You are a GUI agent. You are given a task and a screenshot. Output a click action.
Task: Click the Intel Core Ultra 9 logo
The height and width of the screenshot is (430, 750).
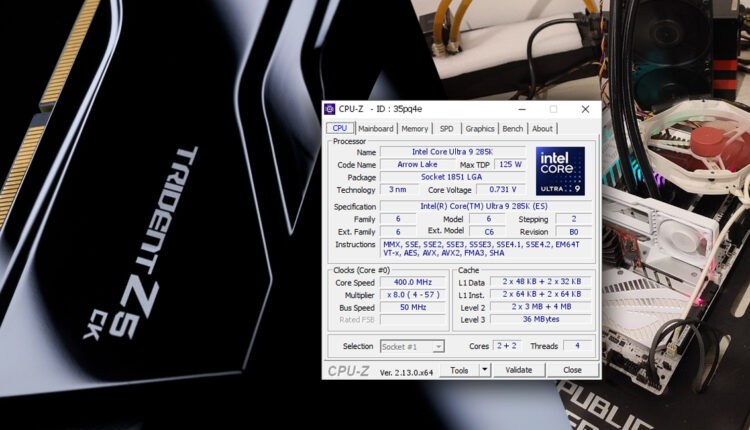point(560,171)
